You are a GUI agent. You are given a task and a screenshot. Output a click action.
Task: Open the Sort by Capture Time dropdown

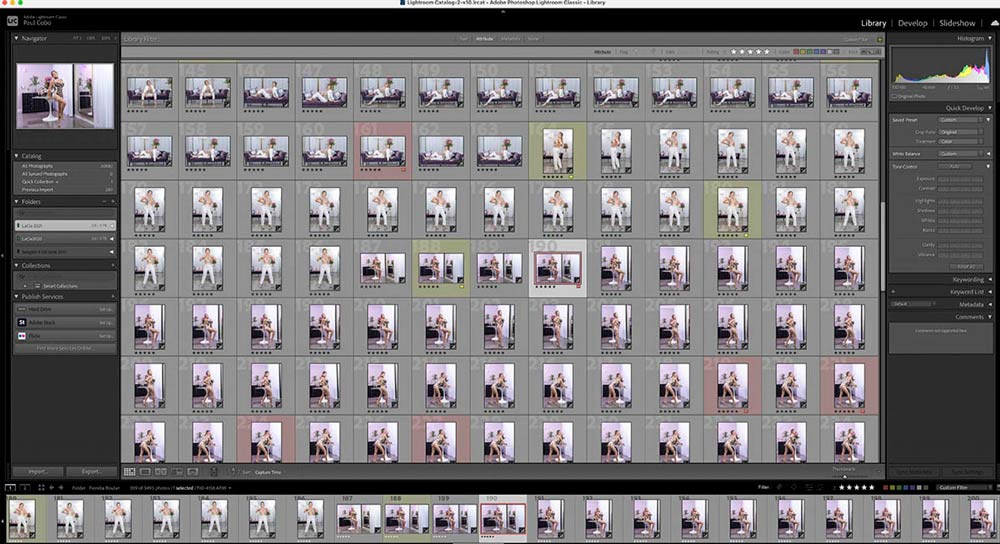click(x=268, y=471)
